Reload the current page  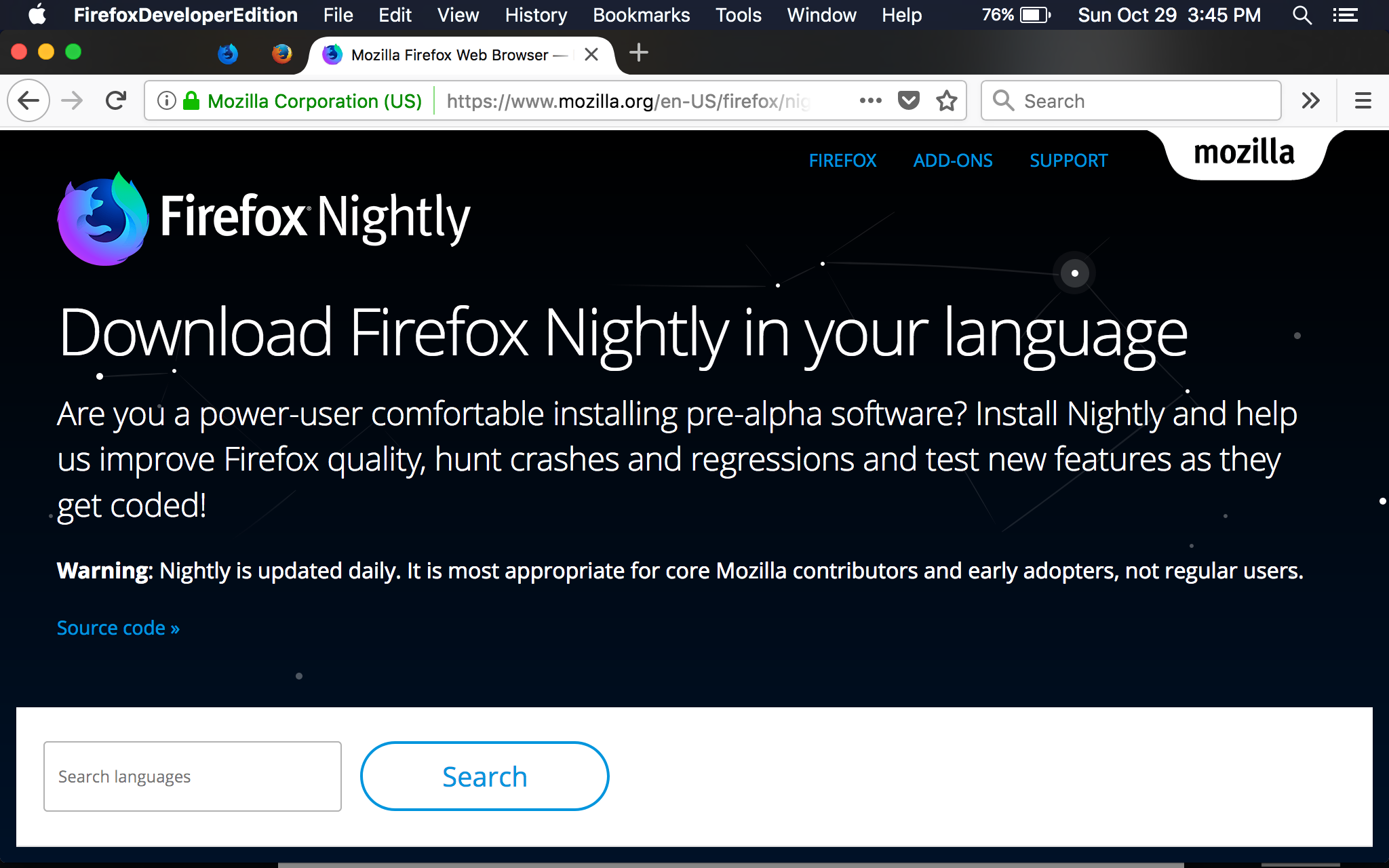116,101
